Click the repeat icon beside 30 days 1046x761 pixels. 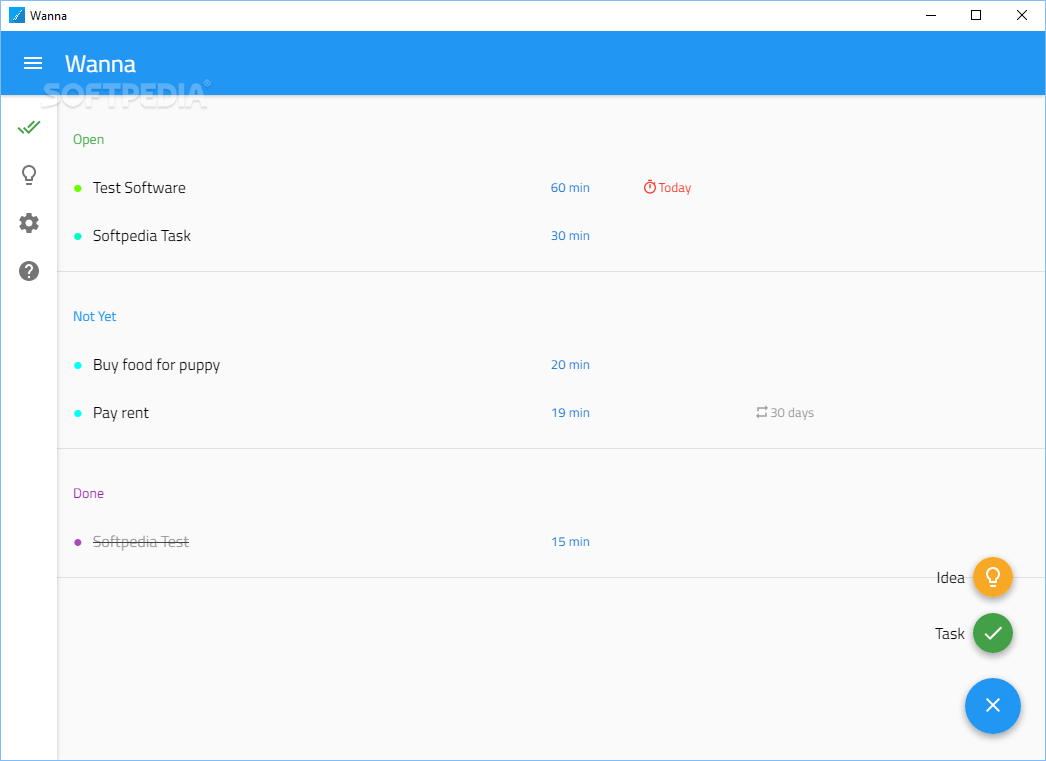pos(762,412)
